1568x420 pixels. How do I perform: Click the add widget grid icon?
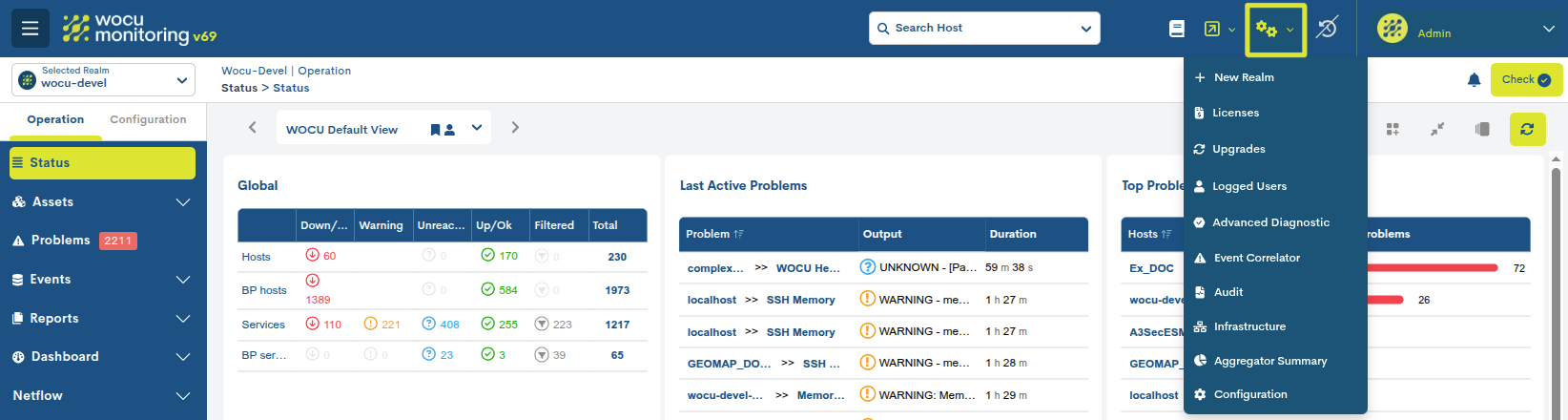tap(1393, 129)
